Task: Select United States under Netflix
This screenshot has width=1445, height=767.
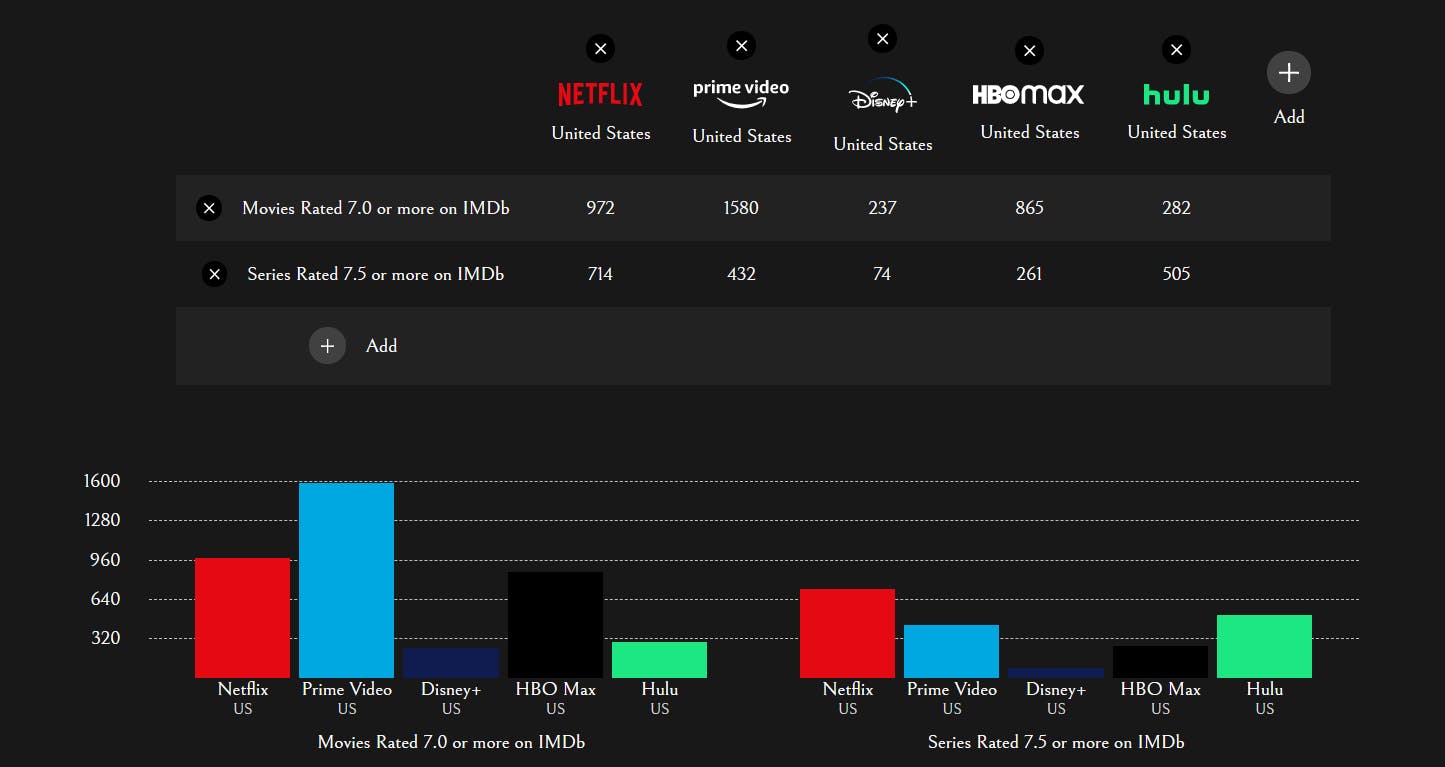Action: (x=601, y=133)
